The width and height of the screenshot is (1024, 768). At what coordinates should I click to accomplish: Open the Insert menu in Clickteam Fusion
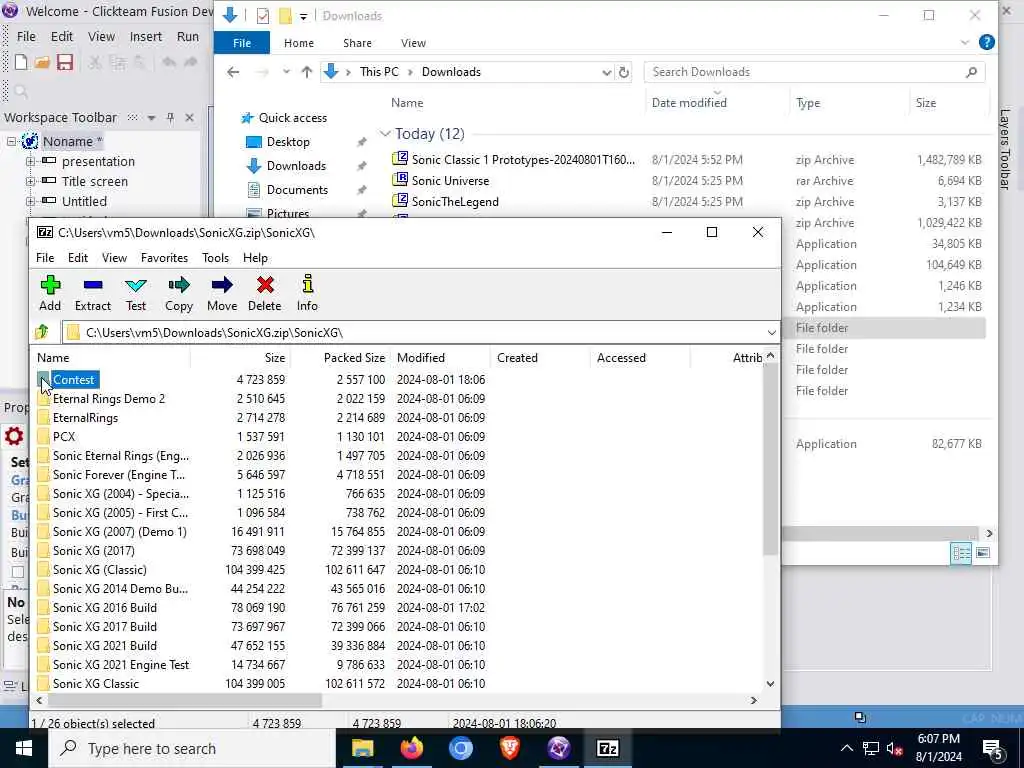[x=146, y=37]
